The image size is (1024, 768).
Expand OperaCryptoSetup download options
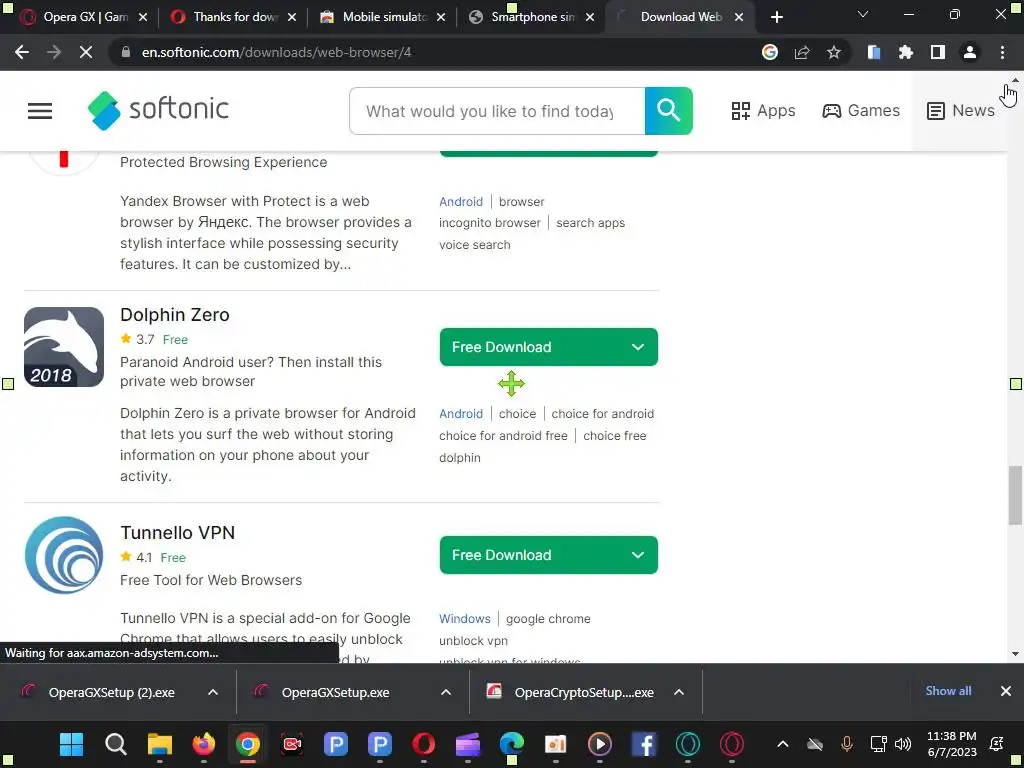[x=679, y=692]
